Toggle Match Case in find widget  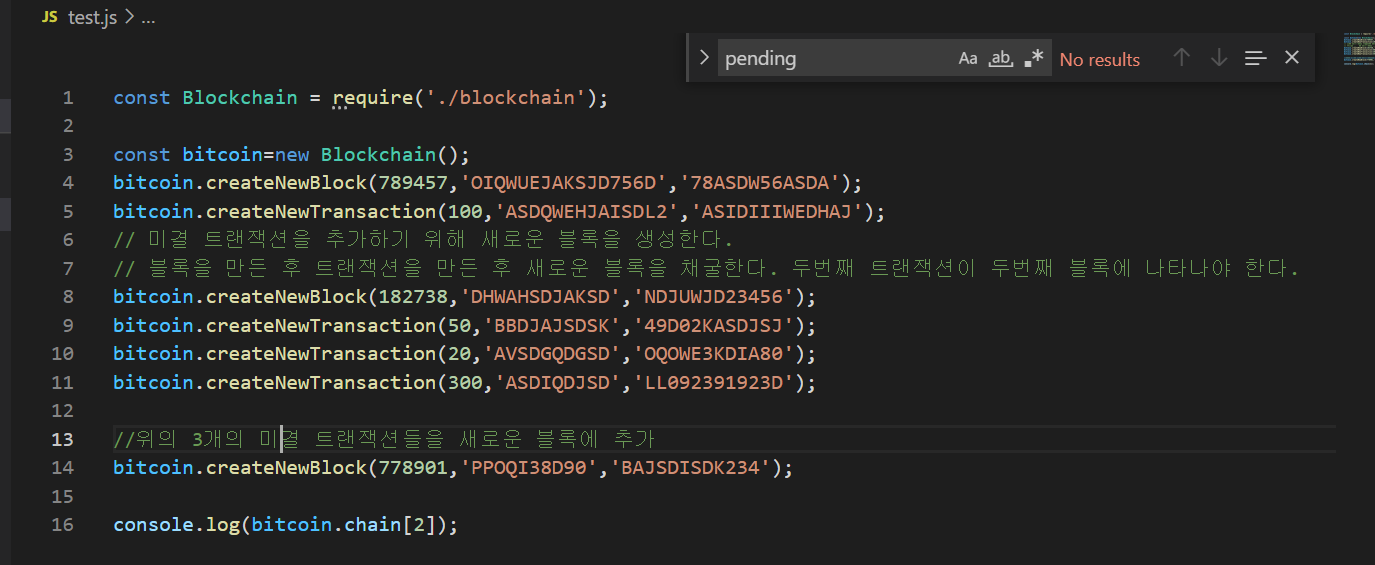[x=968, y=58]
